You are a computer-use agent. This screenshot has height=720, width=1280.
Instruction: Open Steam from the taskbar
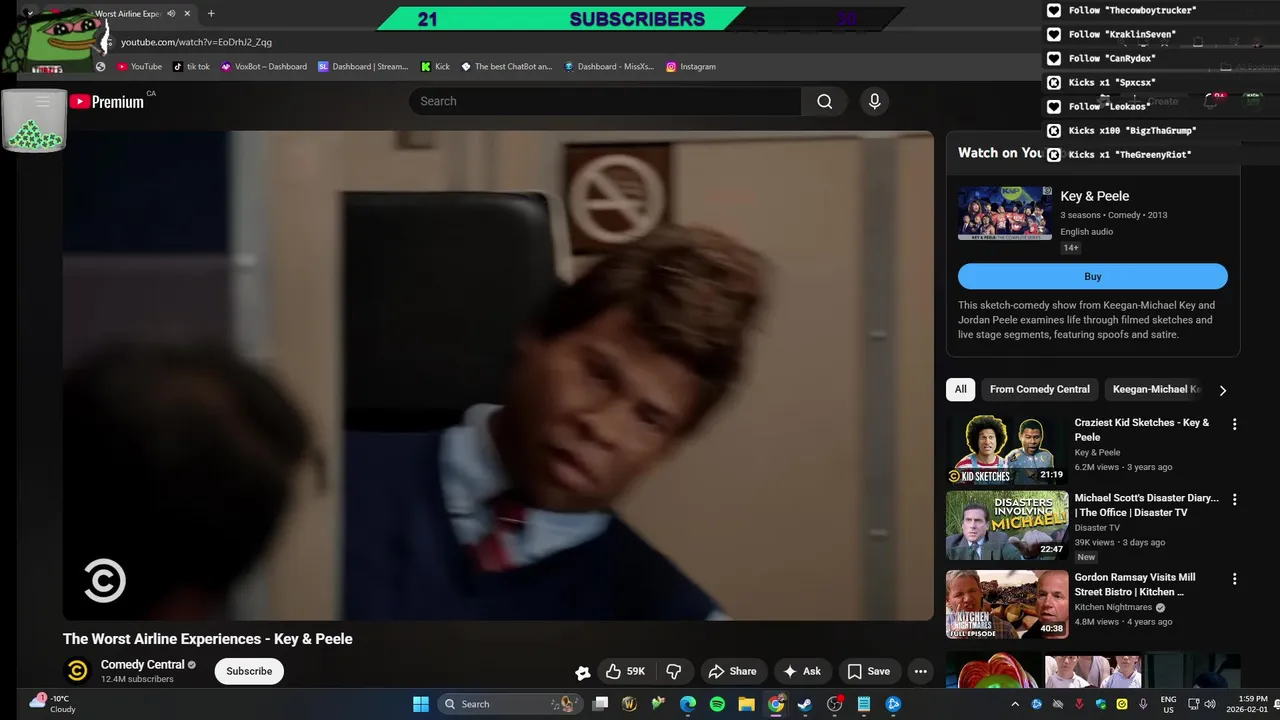click(805, 704)
